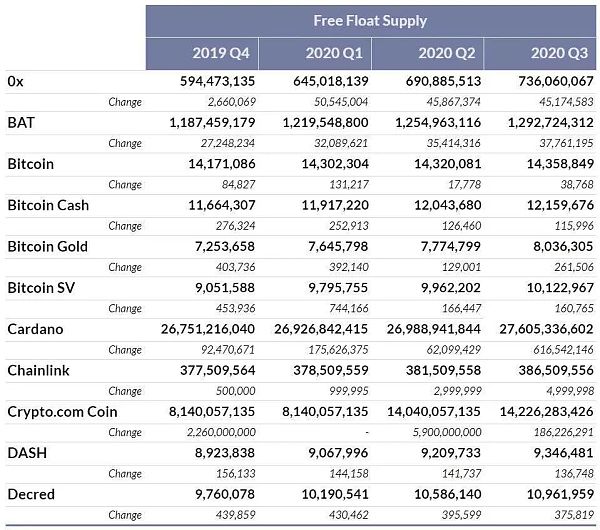Click the 2020 Q3 column header
This screenshot has height=530, width=600.
561,53
